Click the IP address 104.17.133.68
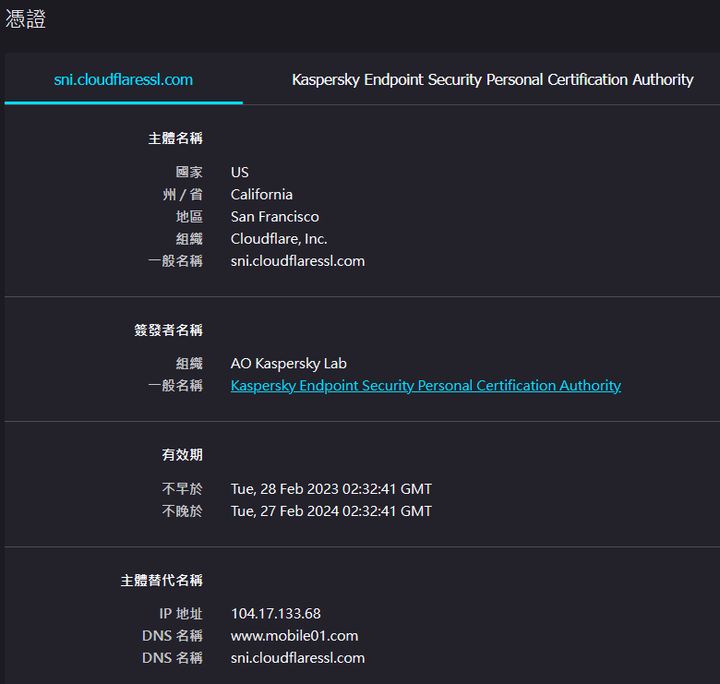This screenshot has height=684, width=720. coord(276,614)
